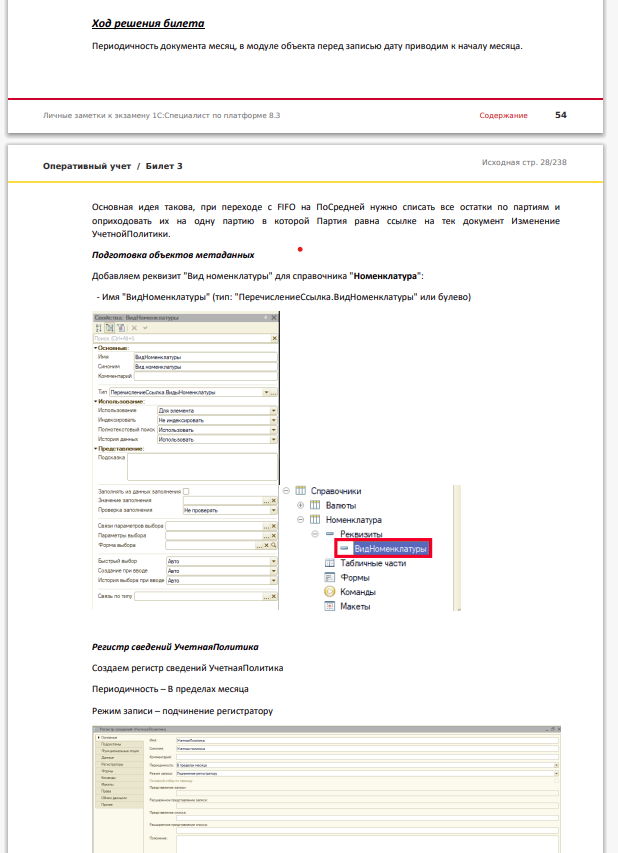618x853 pixels.
Task: Click the magnifier icon beside Форма выбора
Action: point(274,545)
